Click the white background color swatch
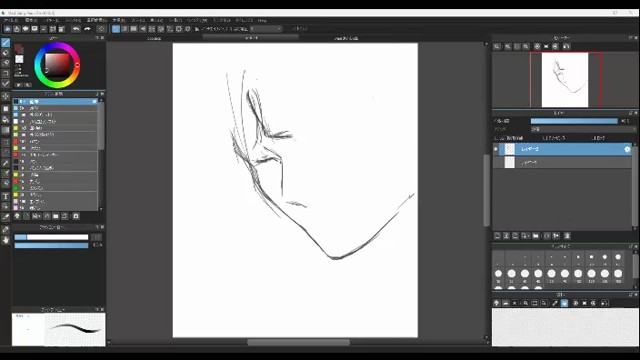This screenshot has height=360, width=640. [x=19, y=59]
